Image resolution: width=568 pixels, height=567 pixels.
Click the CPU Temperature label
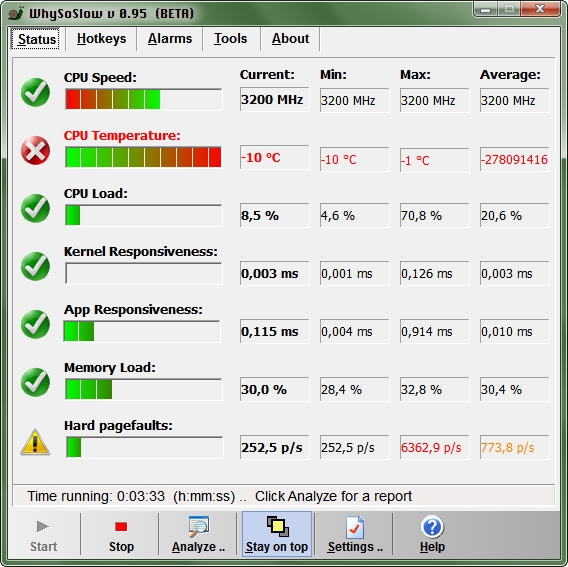(122, 135)
